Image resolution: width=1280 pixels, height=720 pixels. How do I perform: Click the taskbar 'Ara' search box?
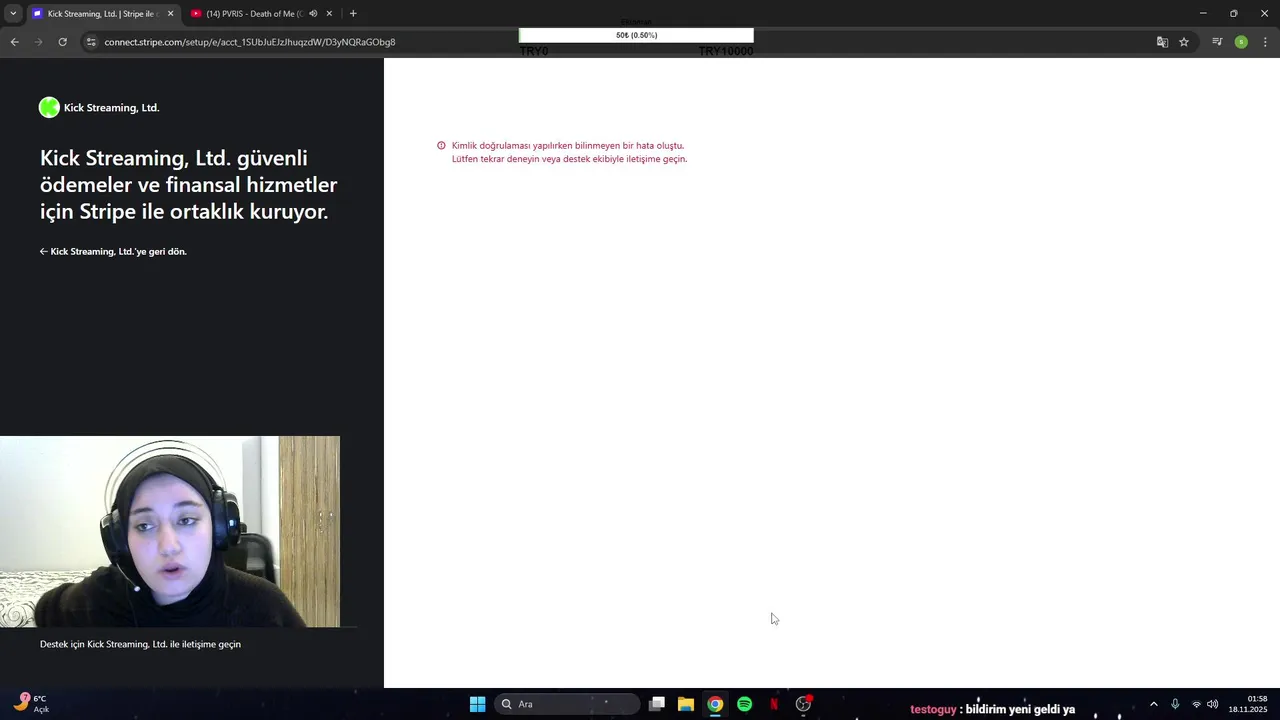click(567, 704)
